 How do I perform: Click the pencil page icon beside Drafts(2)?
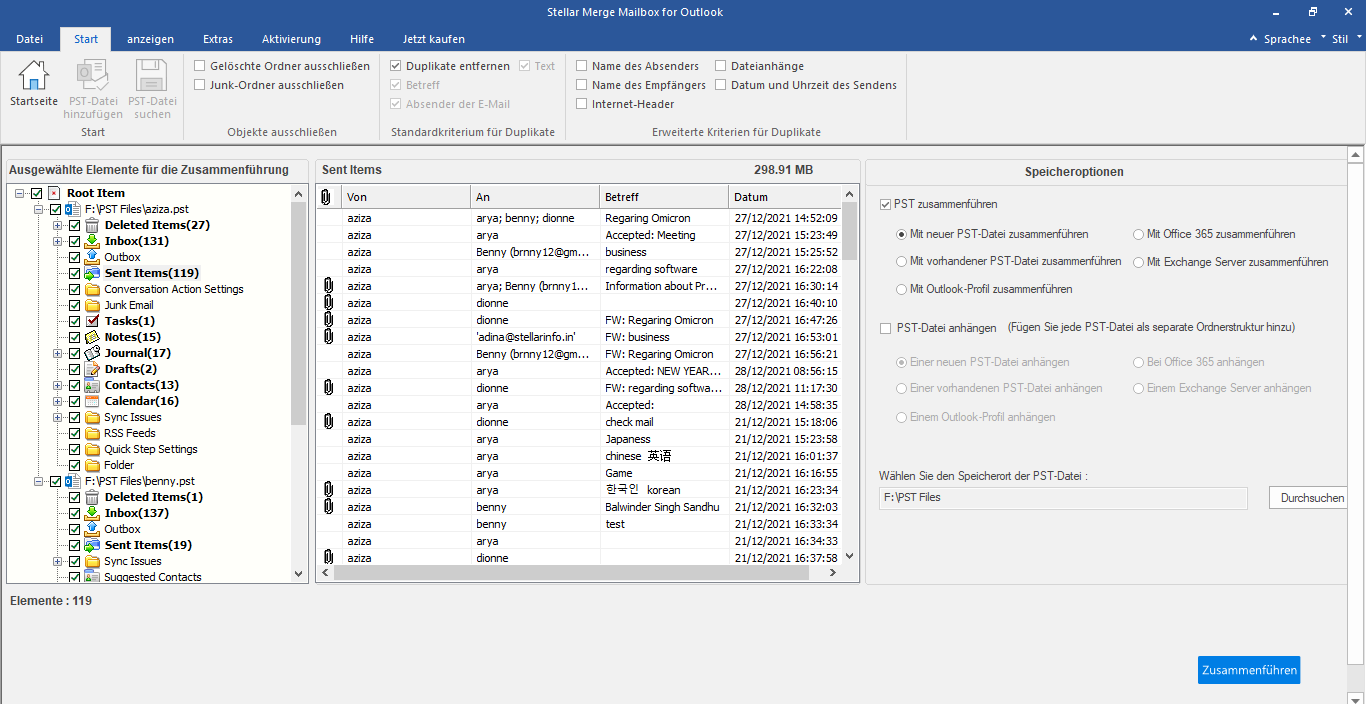(92, 369)
